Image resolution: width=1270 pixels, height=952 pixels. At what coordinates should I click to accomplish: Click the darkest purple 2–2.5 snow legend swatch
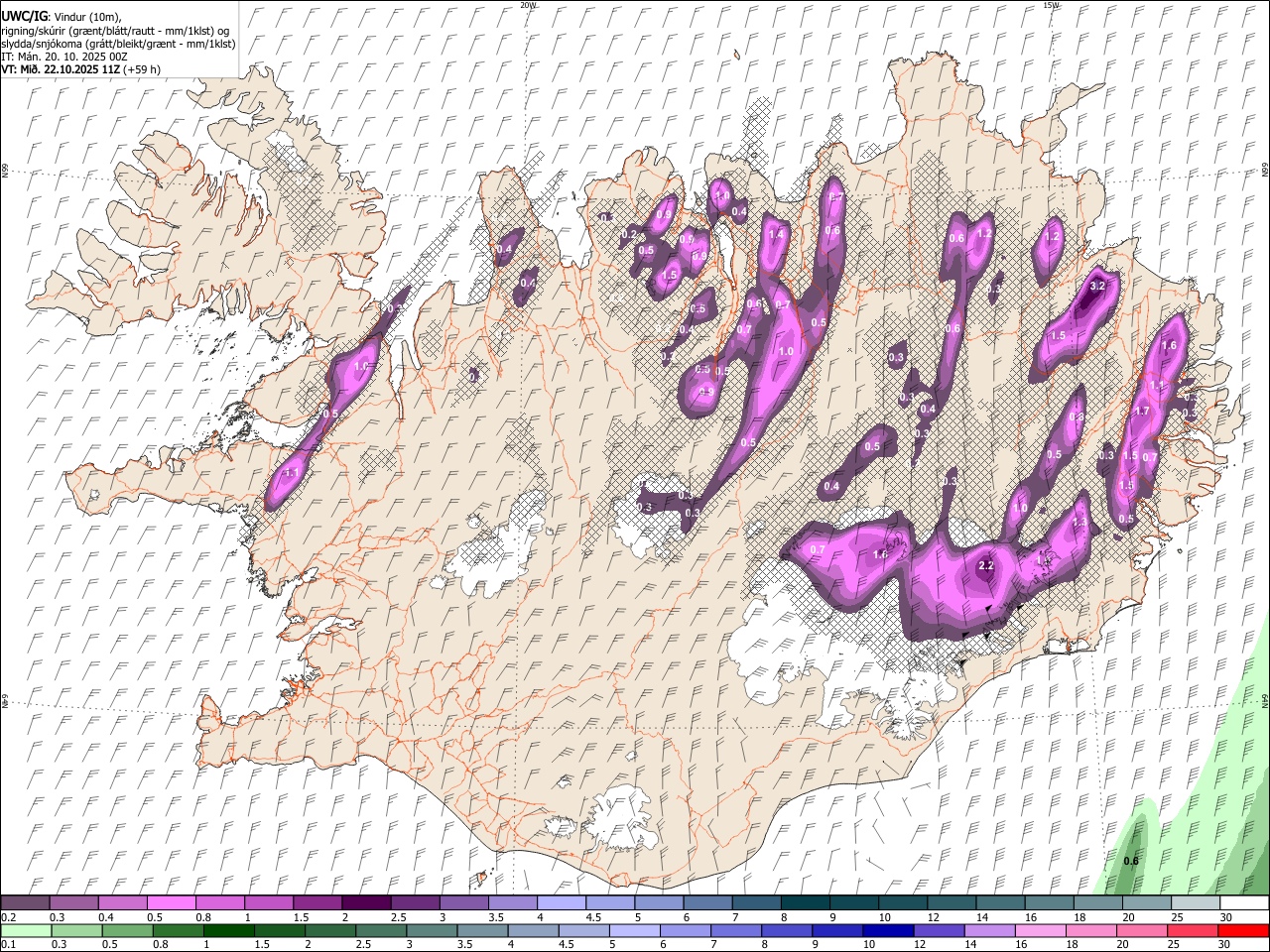(366, 903)
